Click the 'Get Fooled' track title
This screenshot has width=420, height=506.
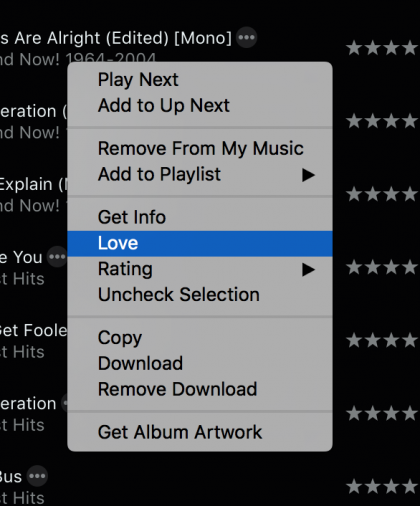[x=33, y=330]
